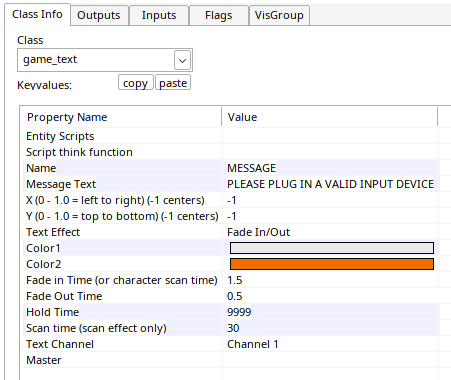The height and width of the screenshot is (380, 451).
Task: Click the Fade In/Out value
Action: pos(258,232)
